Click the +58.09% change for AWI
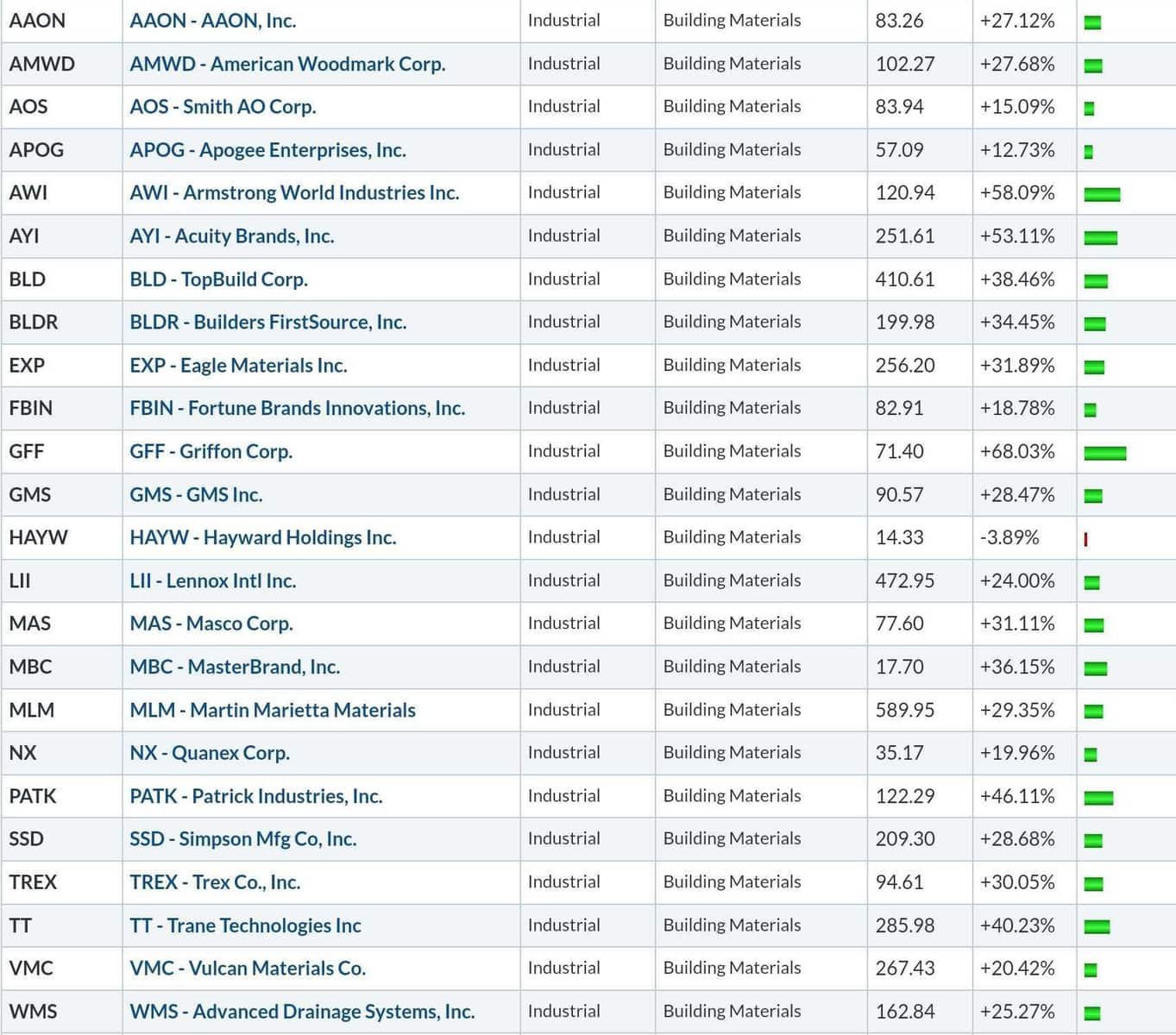 click(x=1017, y=193)
